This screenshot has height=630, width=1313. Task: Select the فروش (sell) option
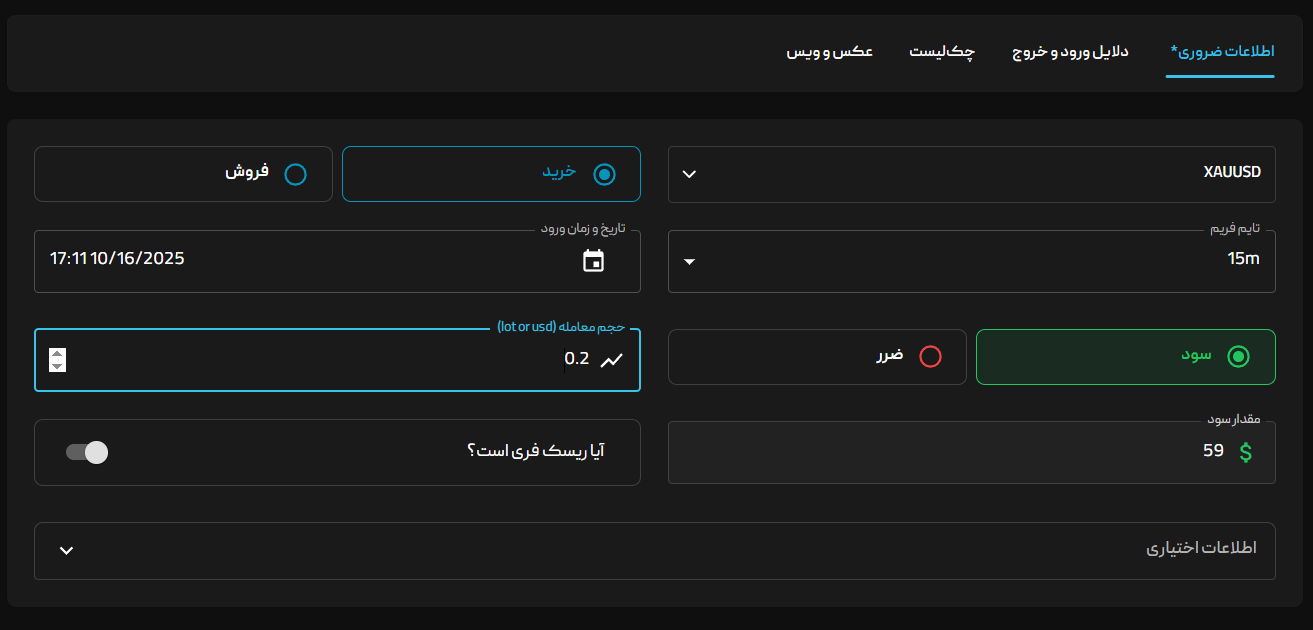tap(295, 173)
